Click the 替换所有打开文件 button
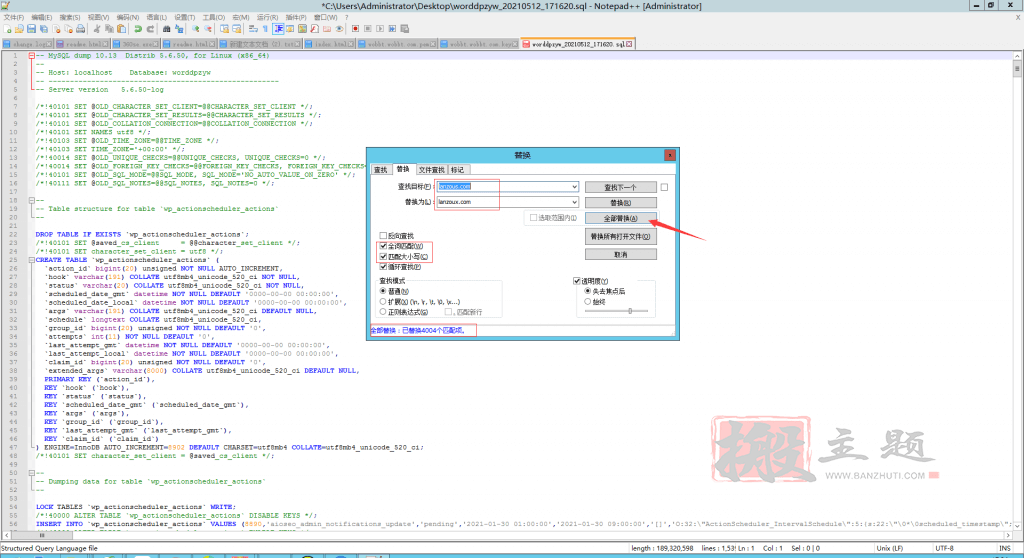This screenshot has width=1024, height=558. tap(620, 237)
